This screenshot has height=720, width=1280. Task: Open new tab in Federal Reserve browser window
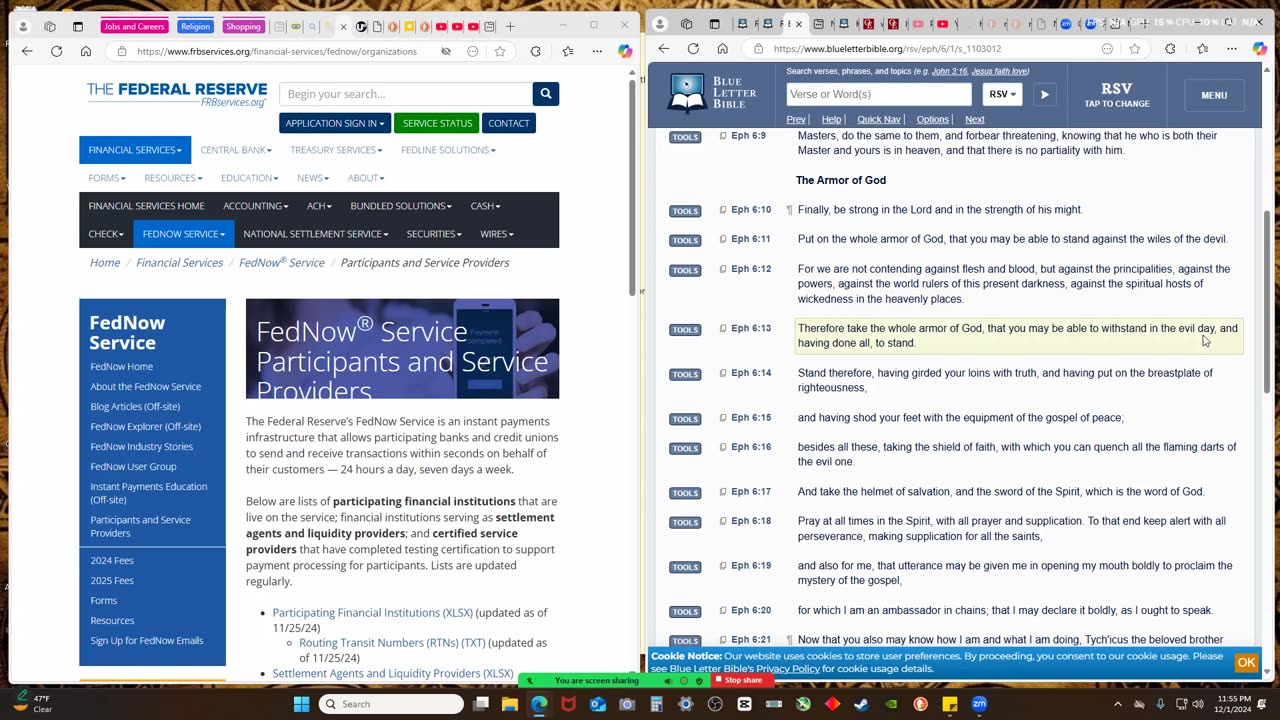pyautogui.click(x=510, y=26)
